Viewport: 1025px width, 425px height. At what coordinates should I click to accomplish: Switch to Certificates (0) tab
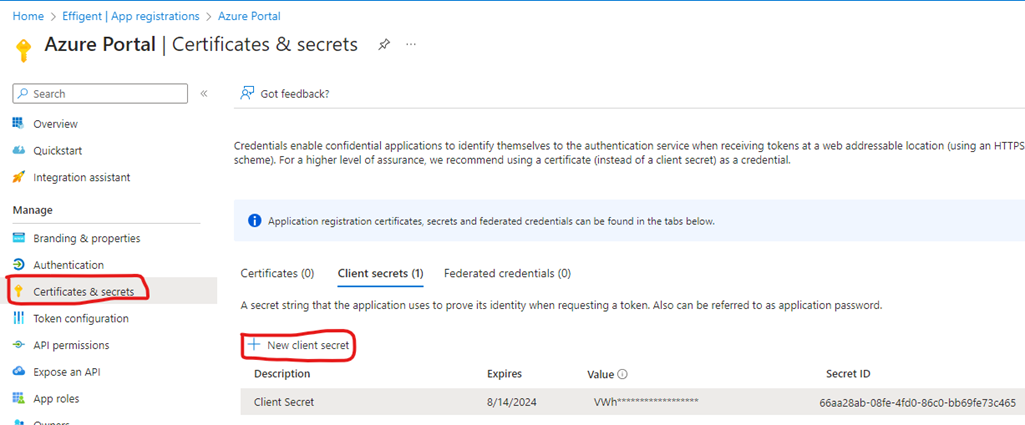(277, 273)
